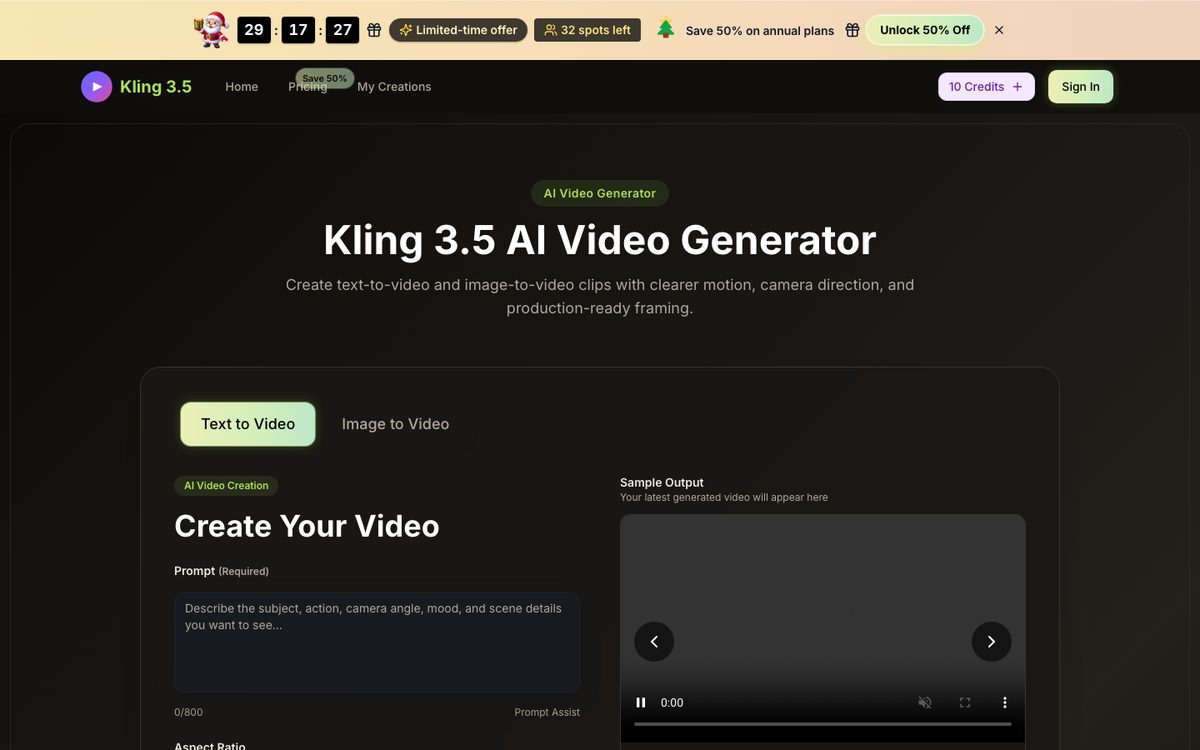Show next sample video
This screenshot has width=1200, height=750.
(991, 641)
